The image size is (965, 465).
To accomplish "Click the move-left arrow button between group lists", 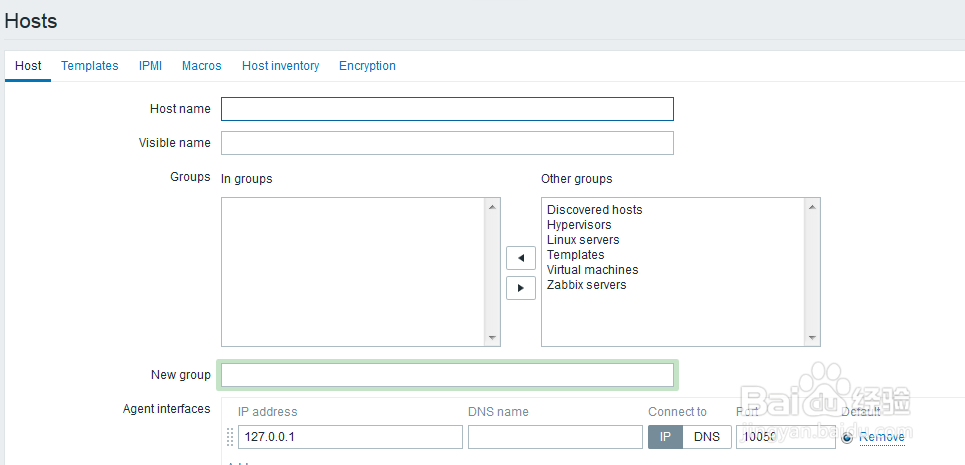I will (x=520, y=258).
